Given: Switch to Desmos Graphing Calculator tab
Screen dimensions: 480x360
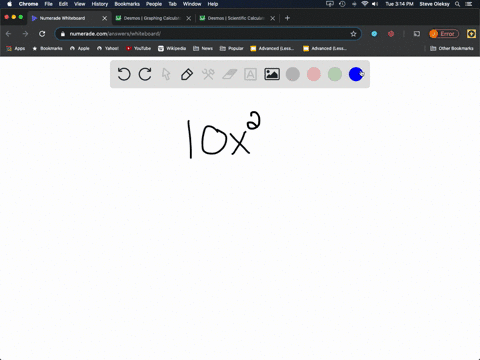Looking at the screenshot, I should point(152,18).
